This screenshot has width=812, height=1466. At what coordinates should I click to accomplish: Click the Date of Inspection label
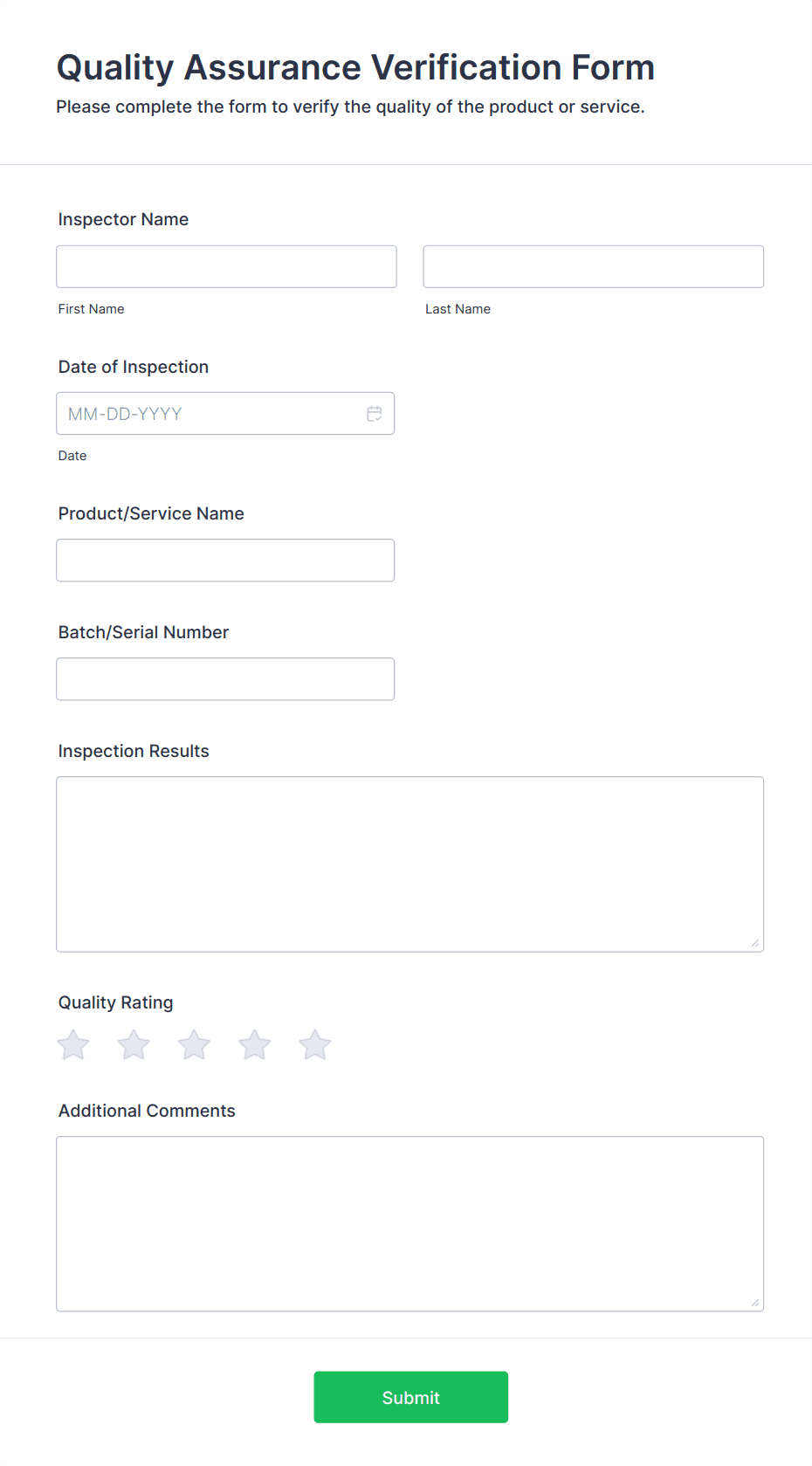[x=134, y=367]
